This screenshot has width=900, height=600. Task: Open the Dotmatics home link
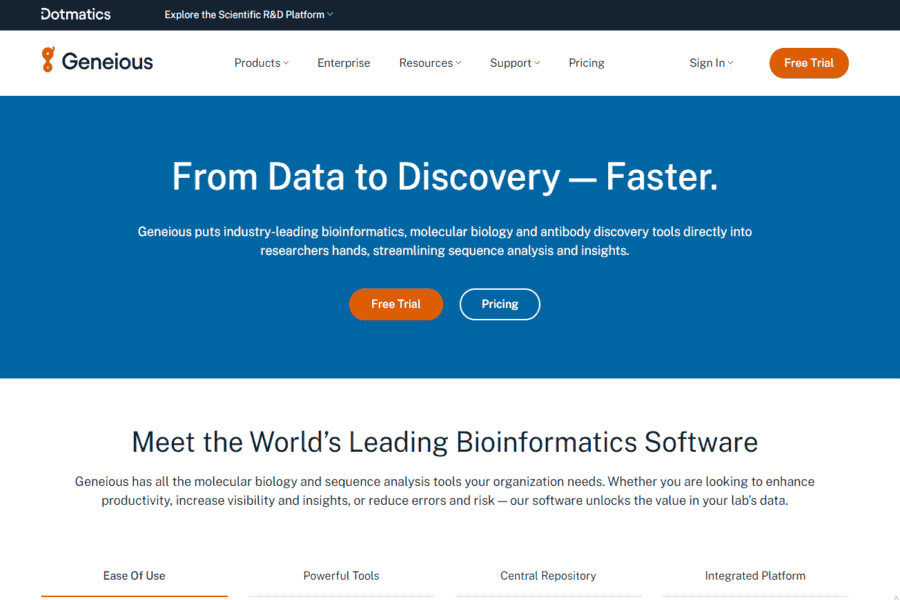[76, 14]
